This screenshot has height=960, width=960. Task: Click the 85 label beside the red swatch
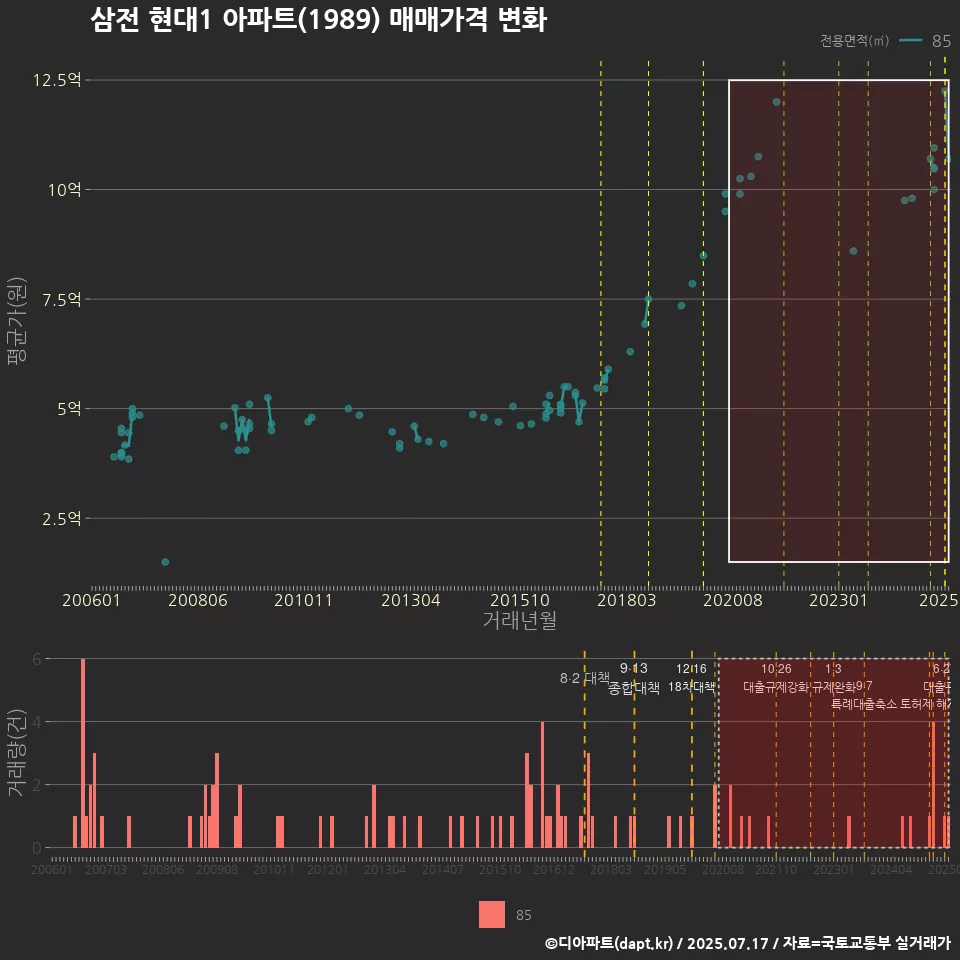pyautogui.click(x=523, y=915)
